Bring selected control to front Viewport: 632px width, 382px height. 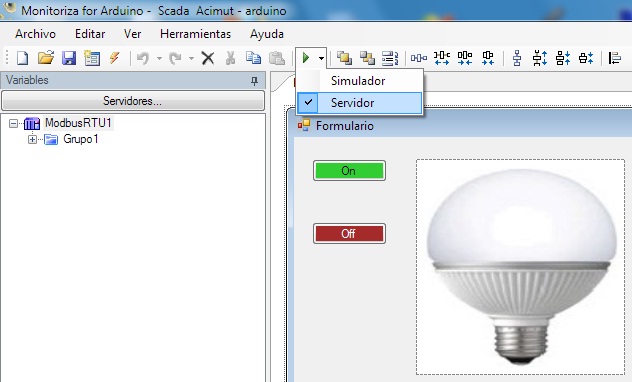click(344, 58)
